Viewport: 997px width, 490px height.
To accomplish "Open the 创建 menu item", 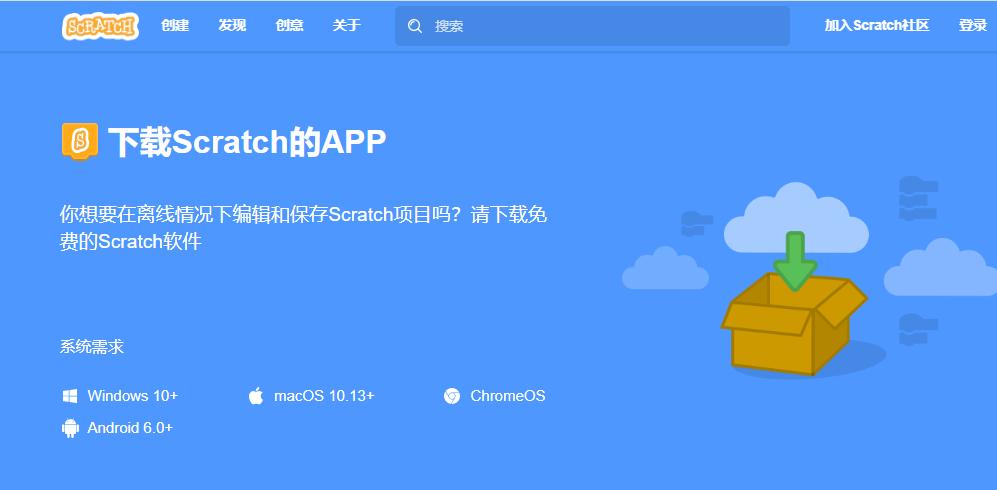I will pyautogui.click(x=175, y=26).
